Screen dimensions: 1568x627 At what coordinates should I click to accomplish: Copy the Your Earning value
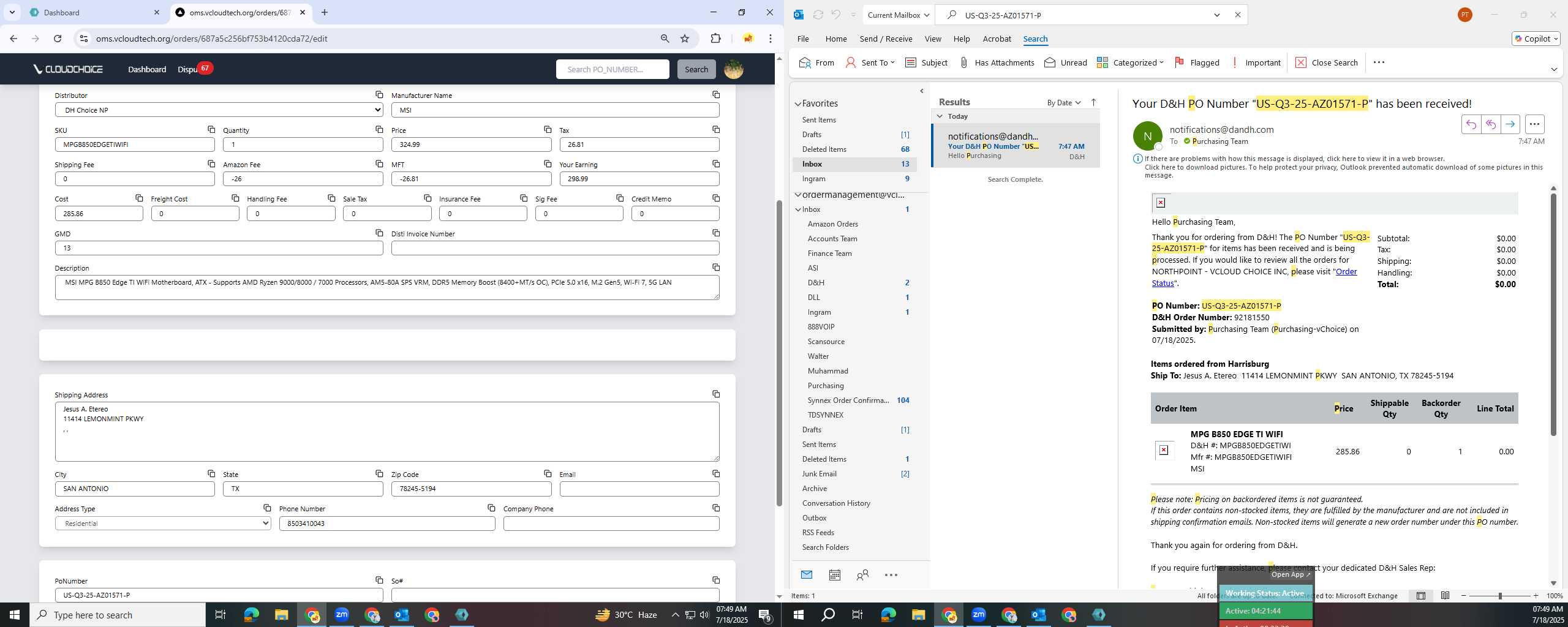point(716,164)
